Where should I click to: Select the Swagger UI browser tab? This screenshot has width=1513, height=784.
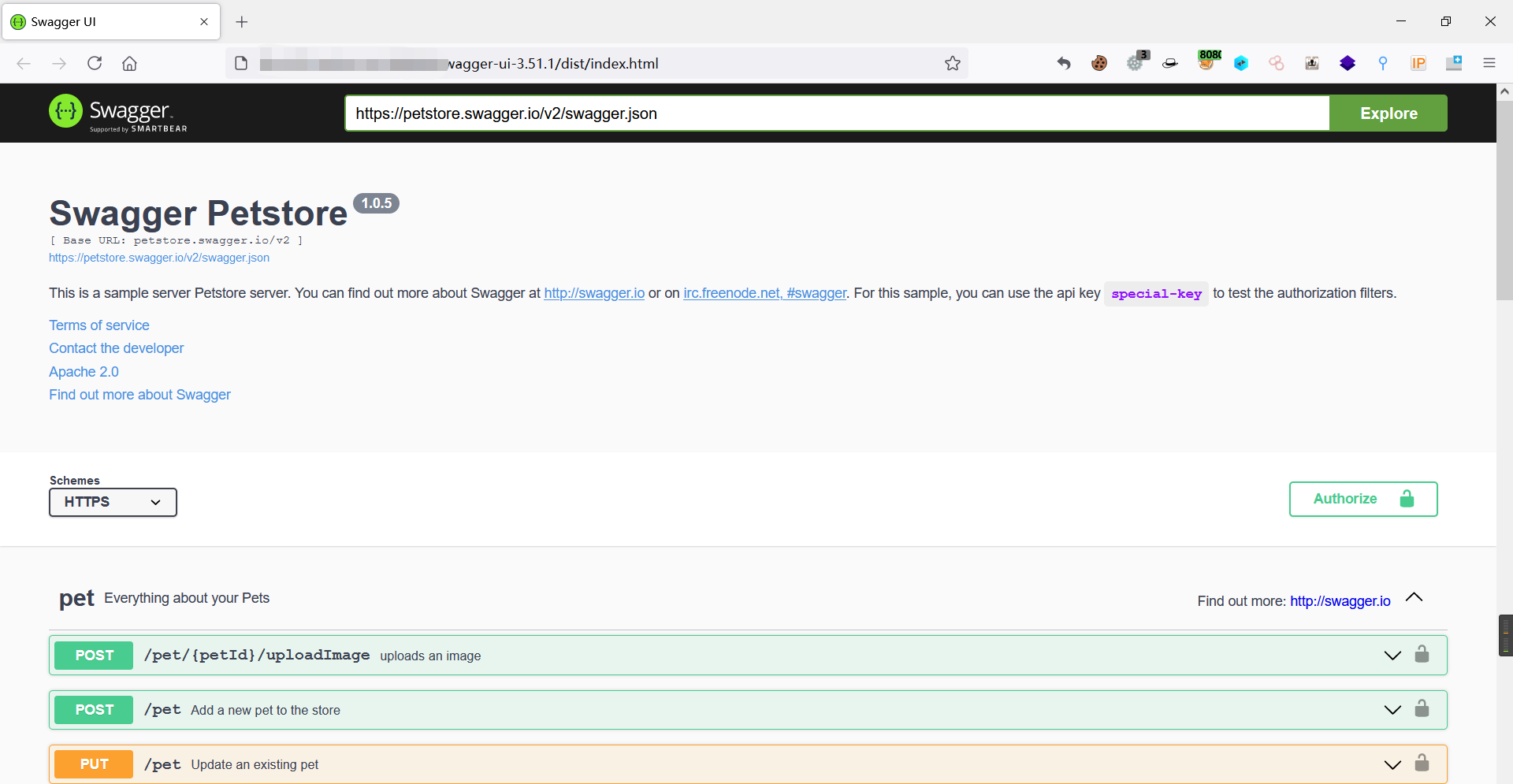pos(110,22)
